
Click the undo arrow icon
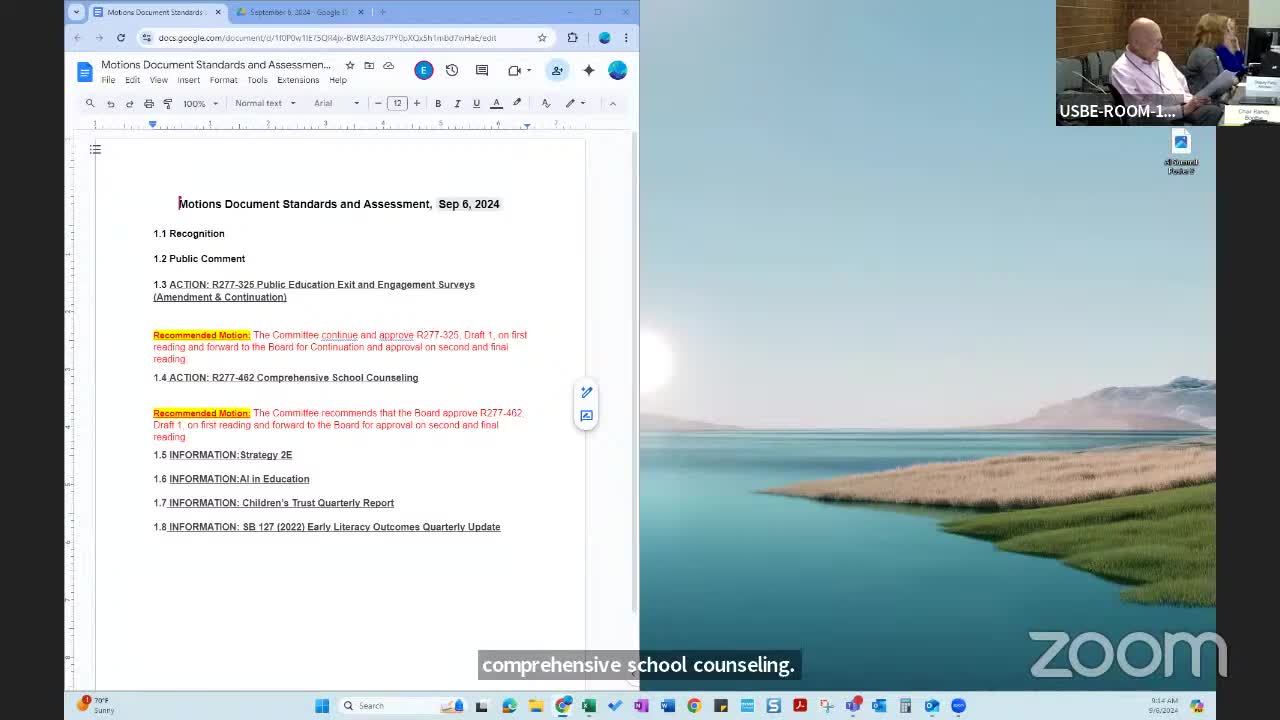point(110,103)
